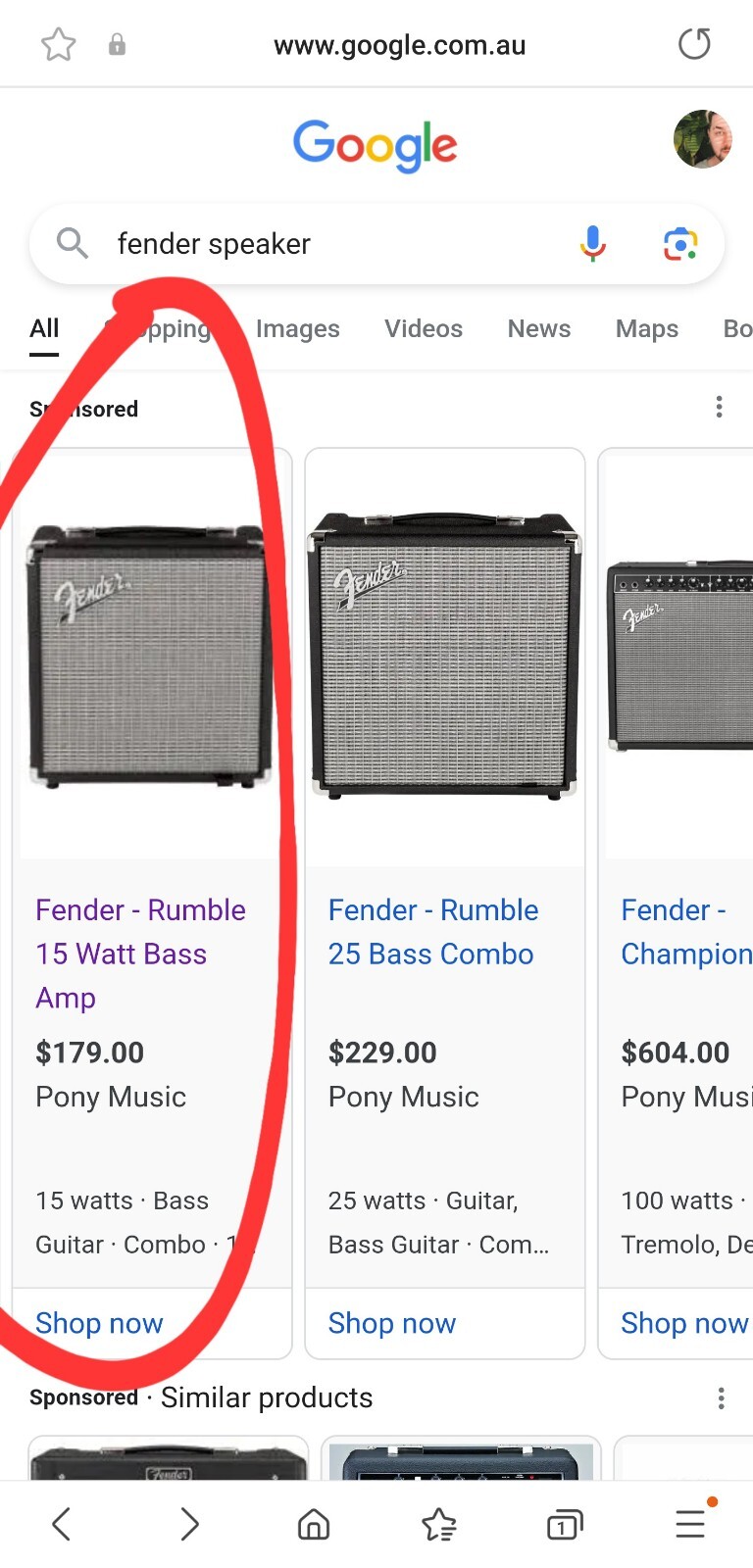753x1568 pixels.
Task: Bookmark page with the star icon
Action: (x=59, y=44)
